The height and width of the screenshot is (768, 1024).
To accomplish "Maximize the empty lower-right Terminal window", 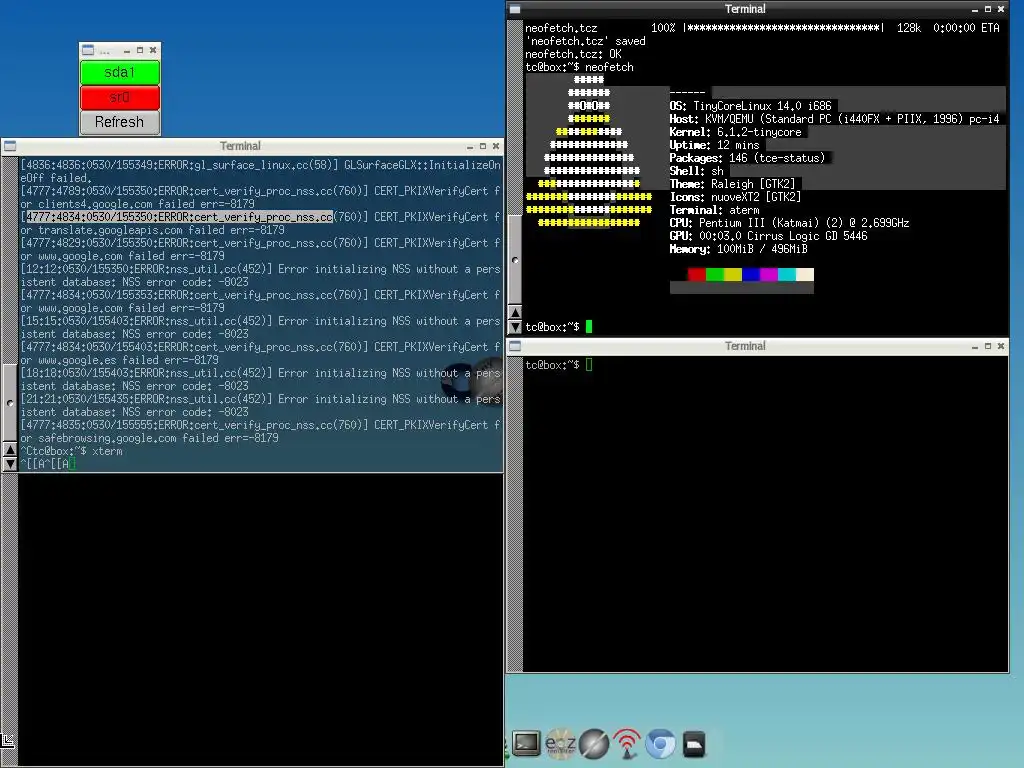I will [x=987, y=346].
